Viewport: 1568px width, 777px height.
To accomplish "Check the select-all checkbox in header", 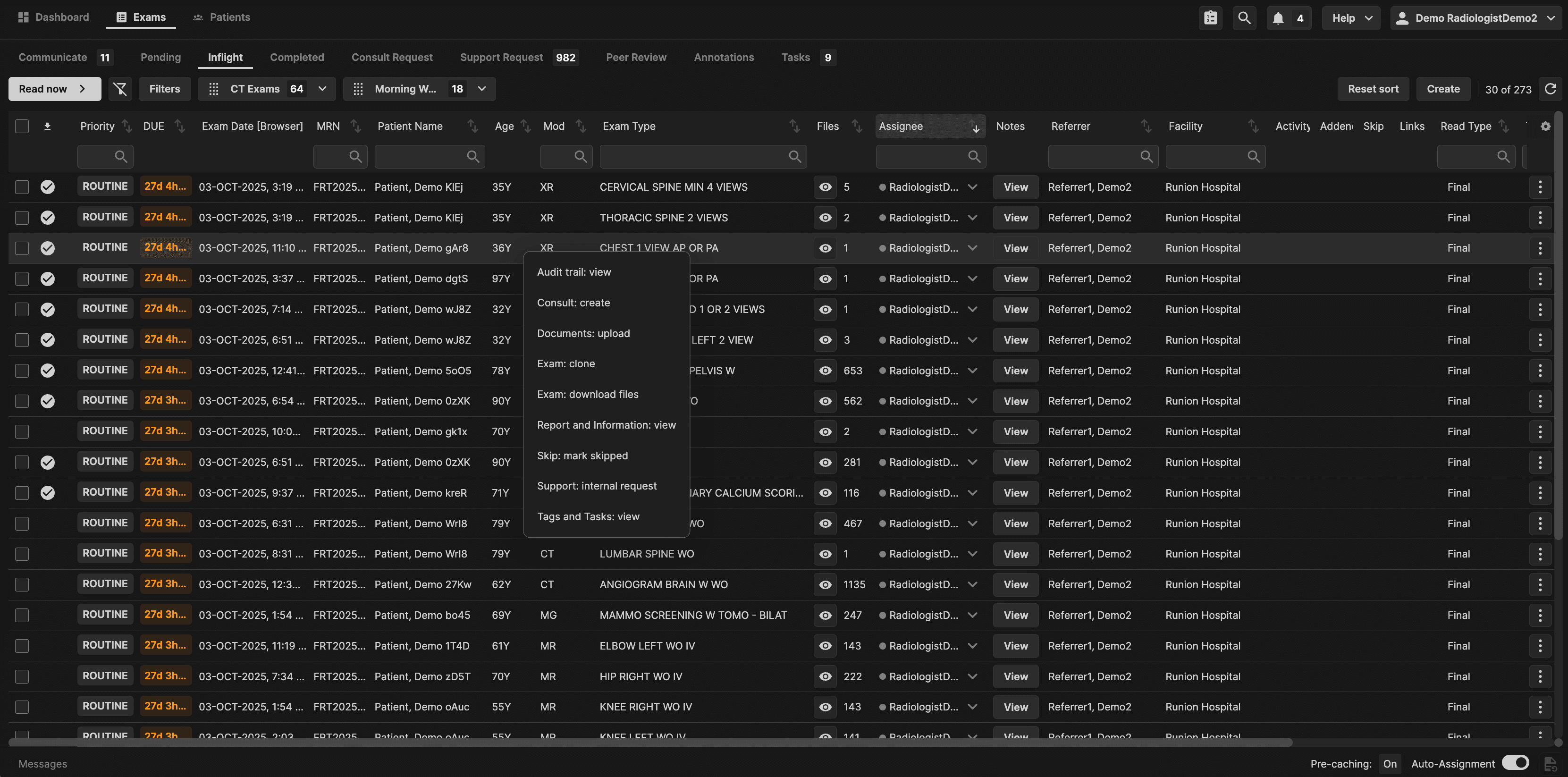I will pos(22,126).
